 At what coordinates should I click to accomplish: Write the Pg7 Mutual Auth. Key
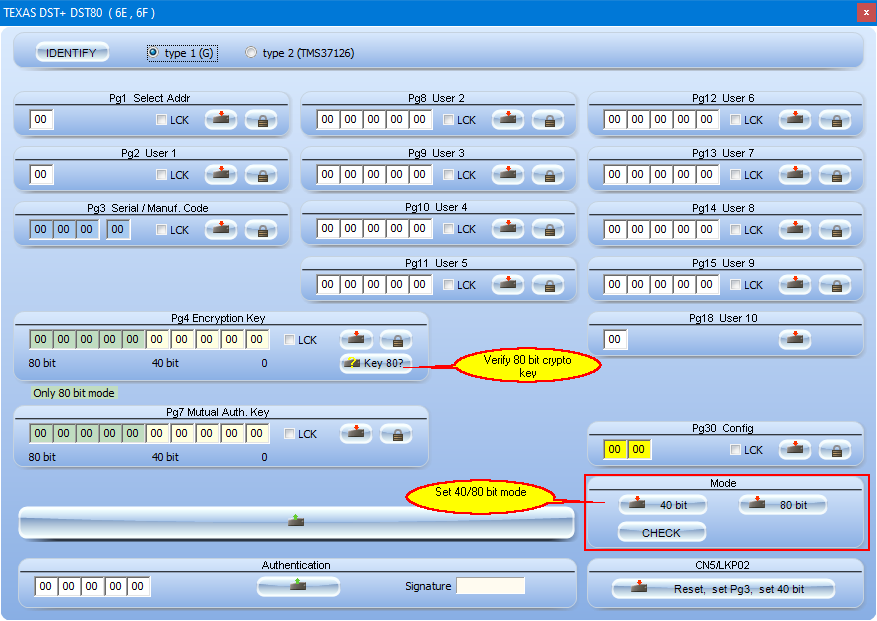coord(356,434)
